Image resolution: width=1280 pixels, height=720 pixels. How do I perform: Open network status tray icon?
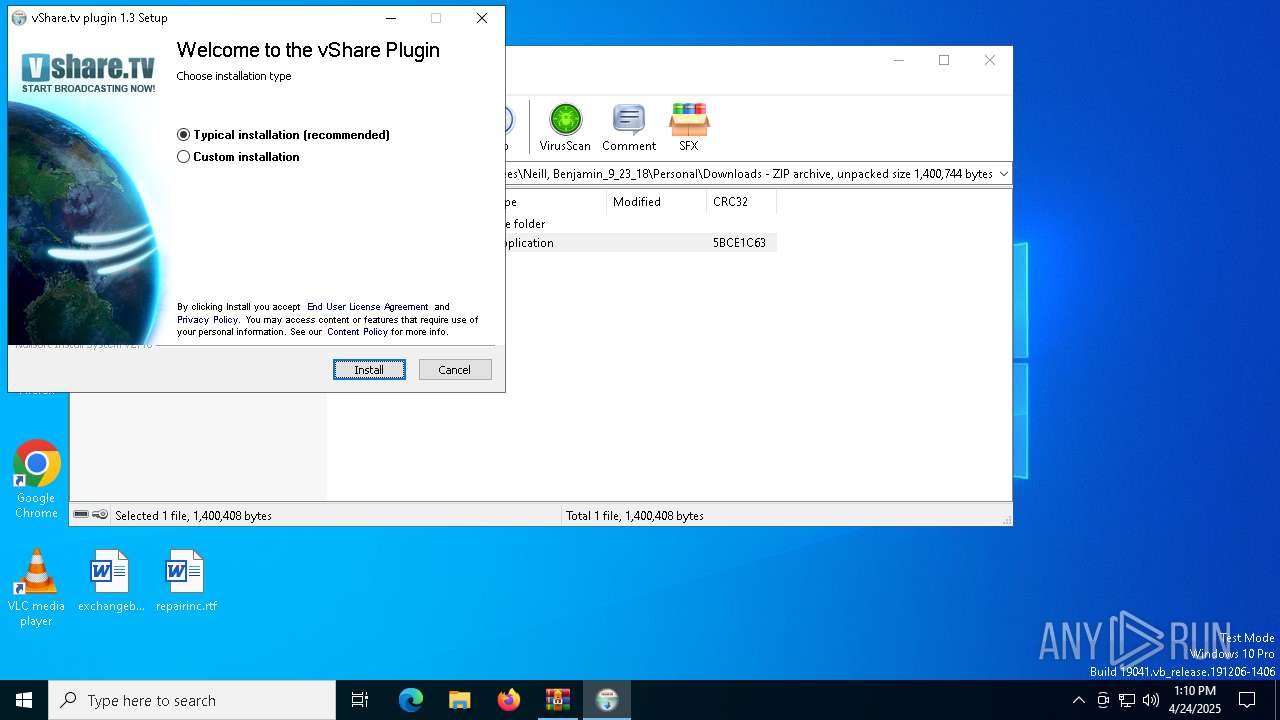1127,700
